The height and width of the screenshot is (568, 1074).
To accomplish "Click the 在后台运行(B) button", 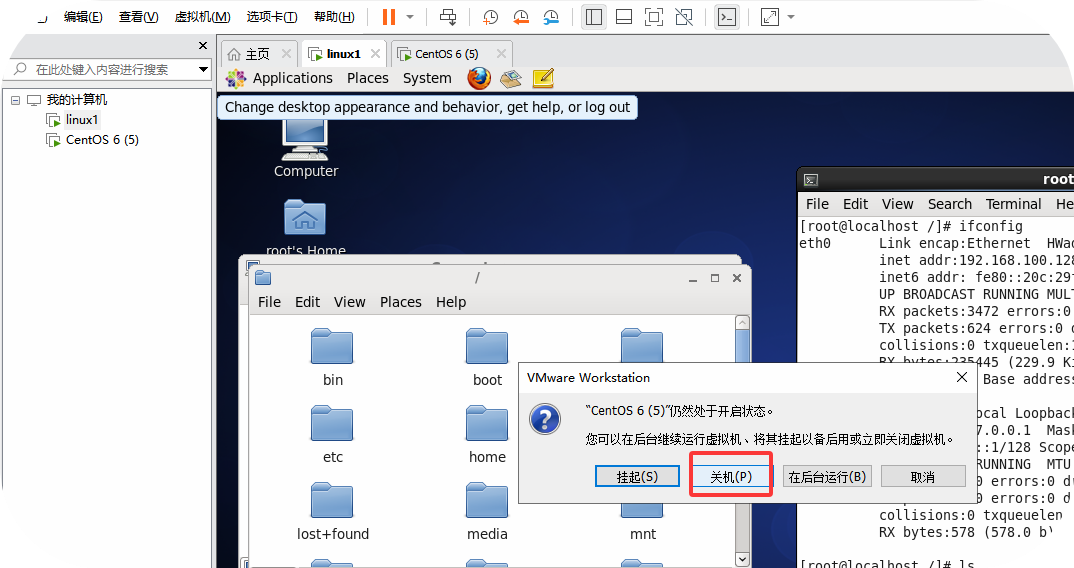I will tap(827, 476).
